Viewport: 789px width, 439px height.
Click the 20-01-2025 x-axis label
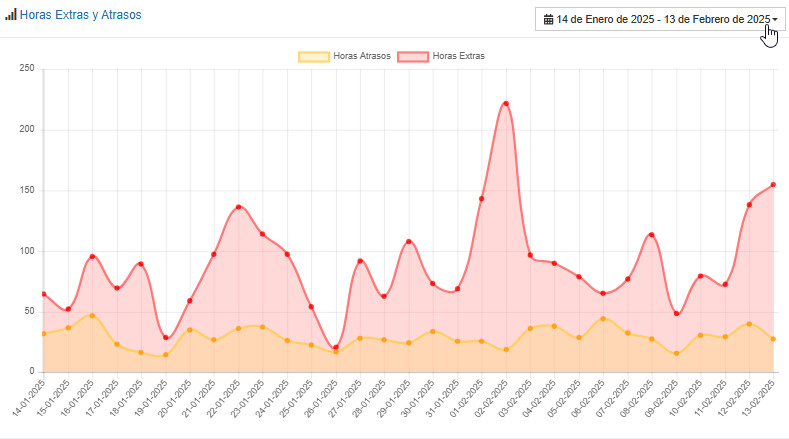click(175, 398)
